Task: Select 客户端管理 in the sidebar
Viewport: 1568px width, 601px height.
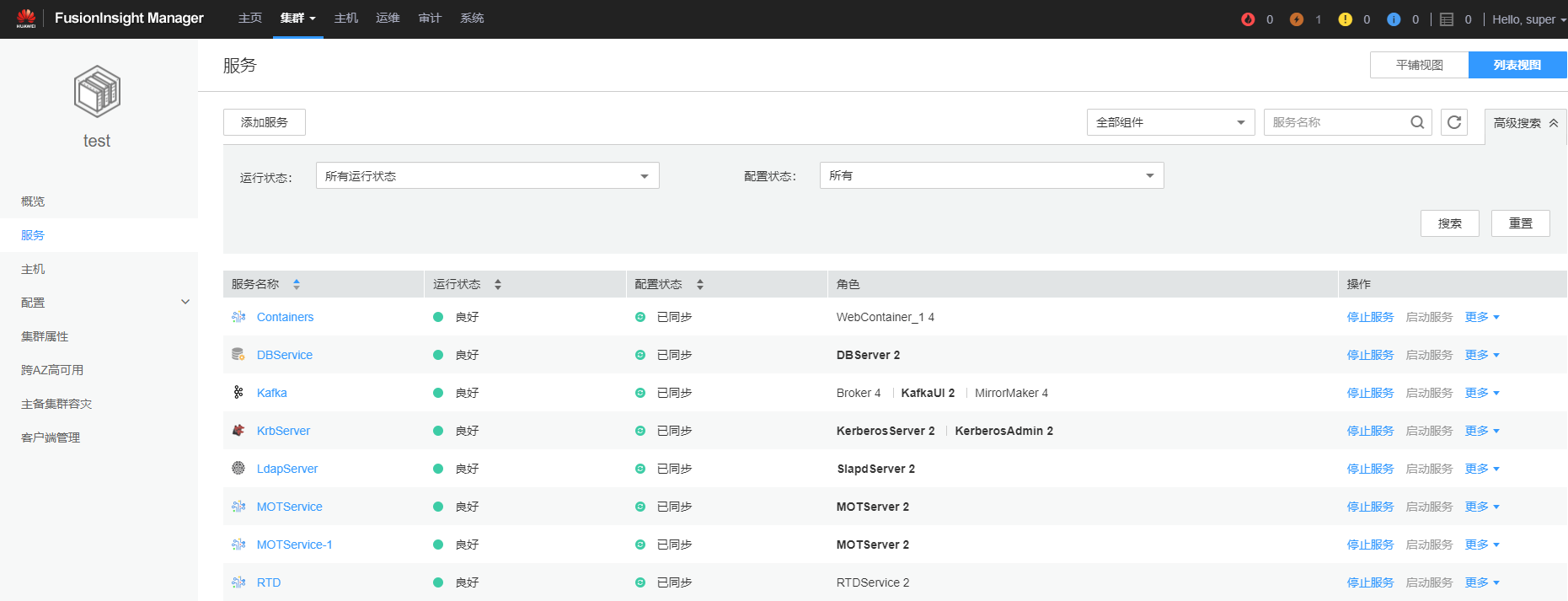Action: pyautogui.click(x=51, y=437)
